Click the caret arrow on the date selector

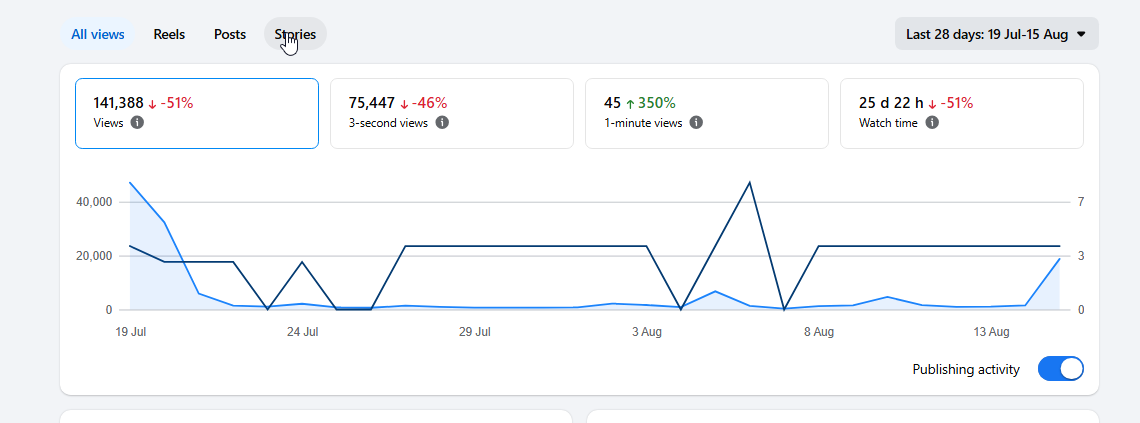pyautogui.click(x=1081, y=34)
